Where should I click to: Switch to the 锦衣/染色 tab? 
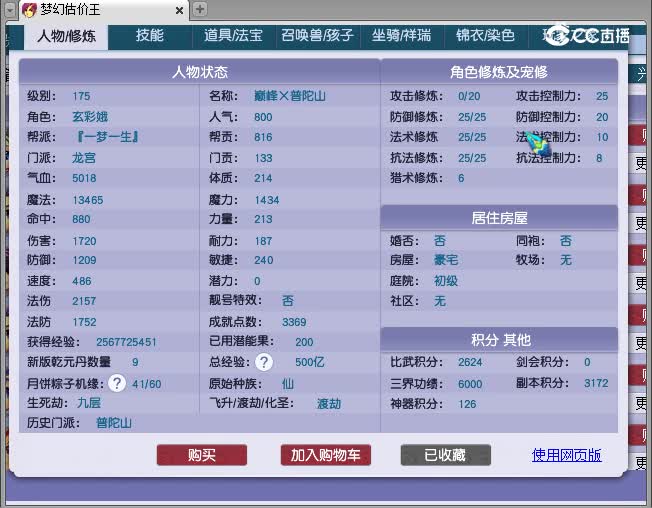point(486,36)
